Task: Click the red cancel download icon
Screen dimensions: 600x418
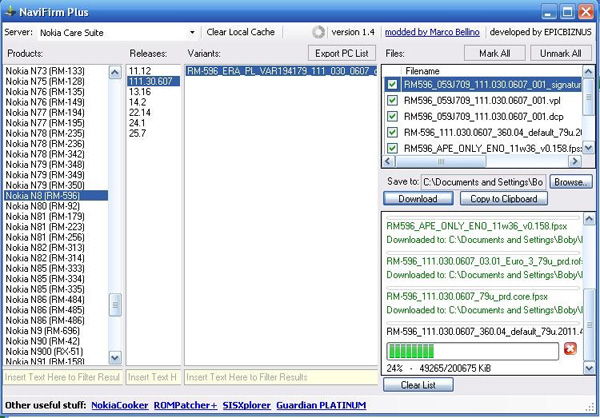Action: (571, 350)
